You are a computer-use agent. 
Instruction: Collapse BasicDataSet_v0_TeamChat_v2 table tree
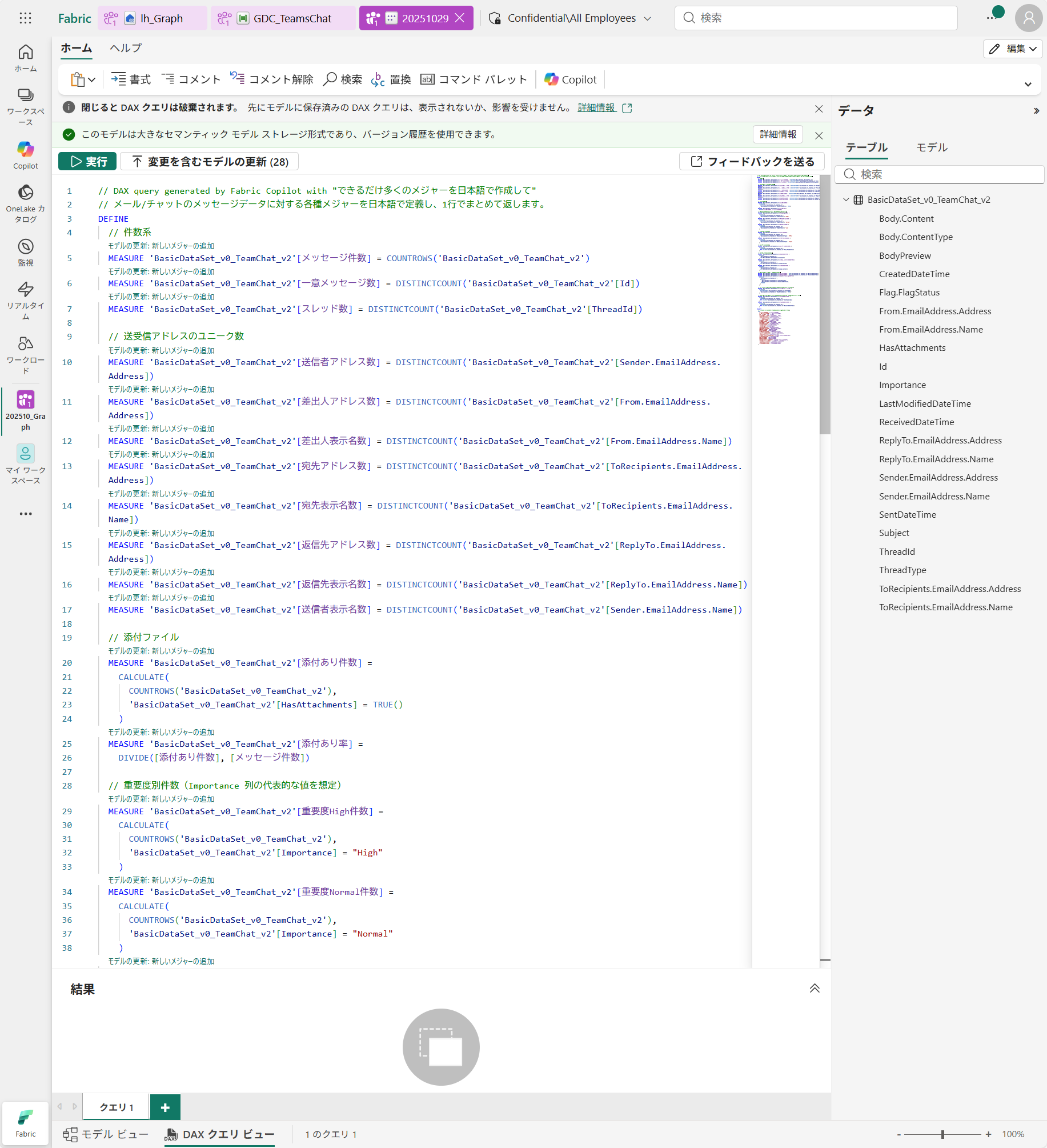click(847, 199)
